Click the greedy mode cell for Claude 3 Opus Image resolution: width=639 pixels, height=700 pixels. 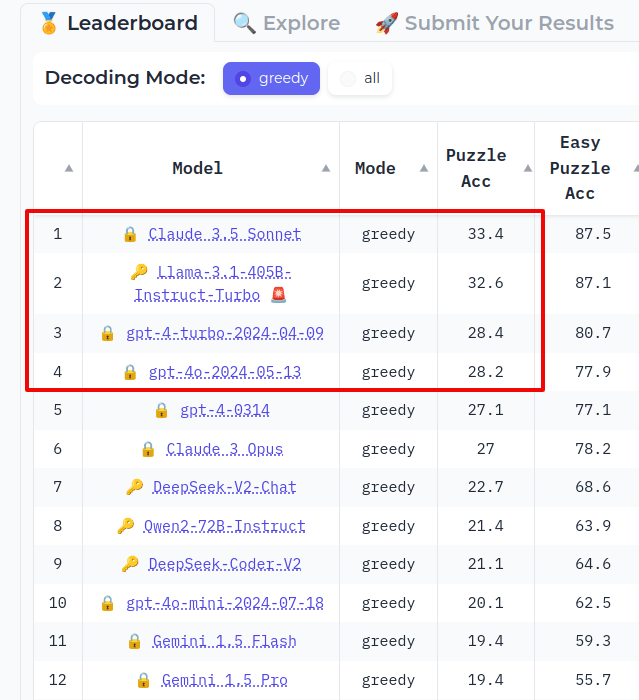pos(388,449)
